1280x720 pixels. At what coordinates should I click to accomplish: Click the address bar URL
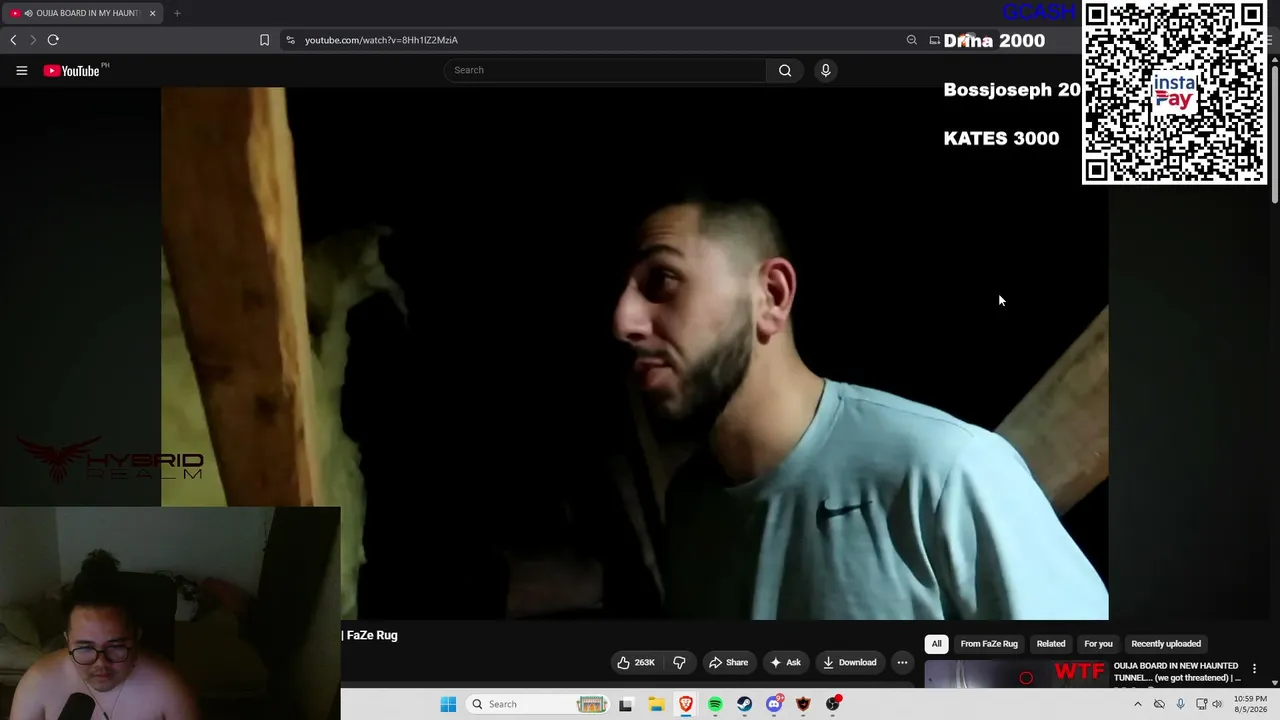pos(381,40)
